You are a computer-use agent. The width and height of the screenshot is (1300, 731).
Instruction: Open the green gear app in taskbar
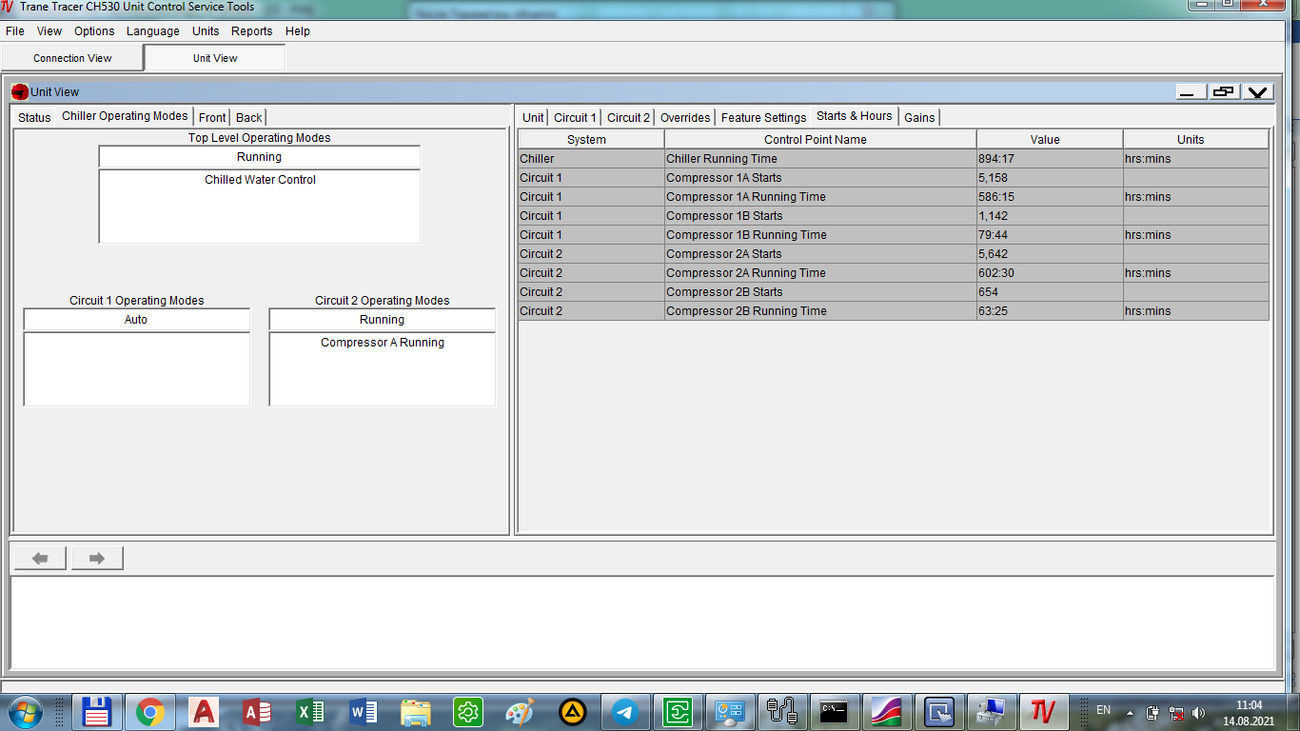click(468, 712)
